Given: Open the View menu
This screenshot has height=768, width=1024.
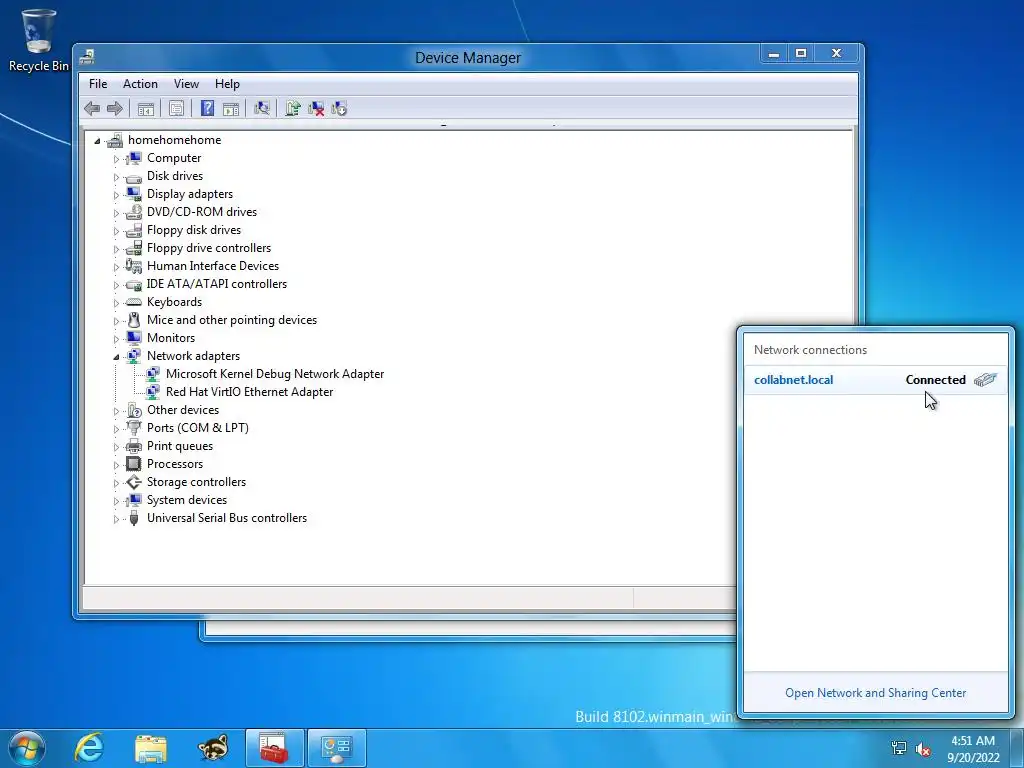Looking at the screenshot, I should pos(186,84).
